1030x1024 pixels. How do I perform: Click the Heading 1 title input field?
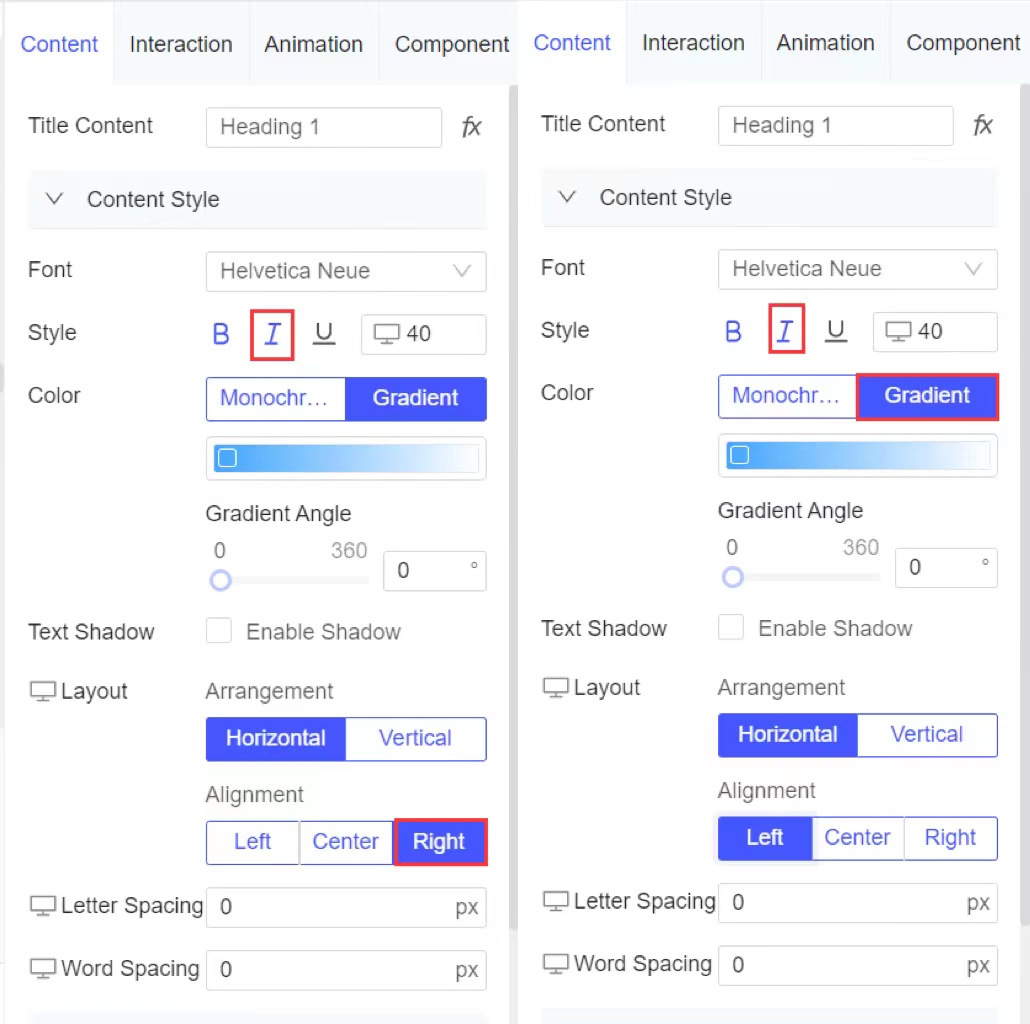323,127
